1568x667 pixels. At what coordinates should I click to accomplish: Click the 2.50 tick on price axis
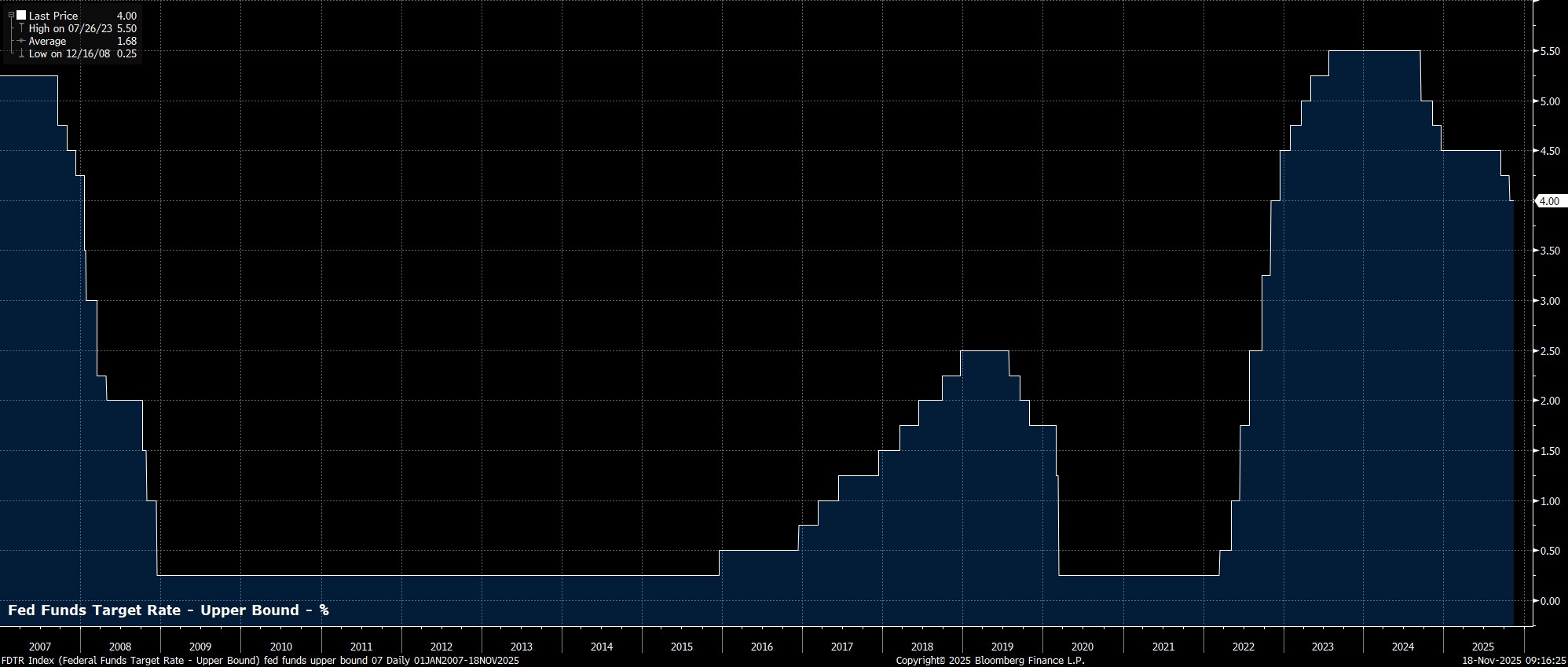[1549, 351]
